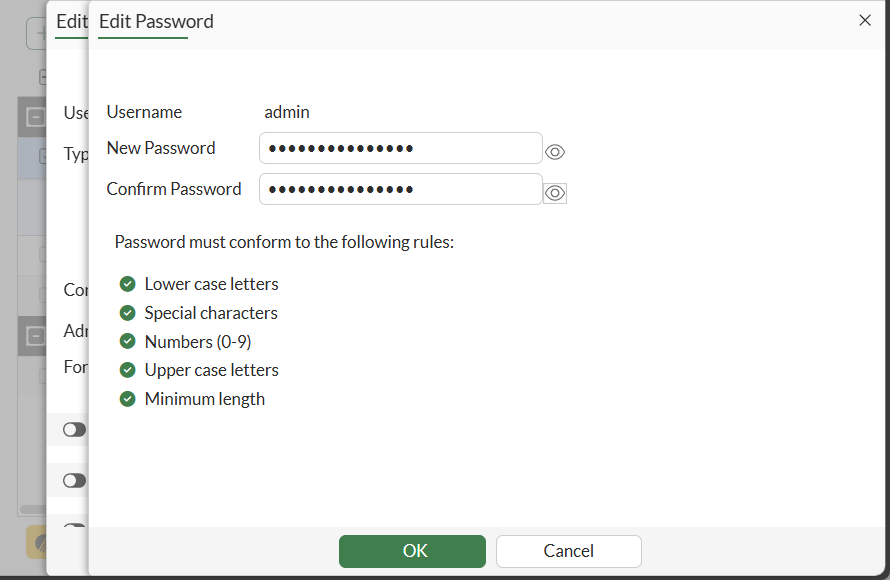
Task: Click the Minimum length check icon
Action: click(127, 399)
